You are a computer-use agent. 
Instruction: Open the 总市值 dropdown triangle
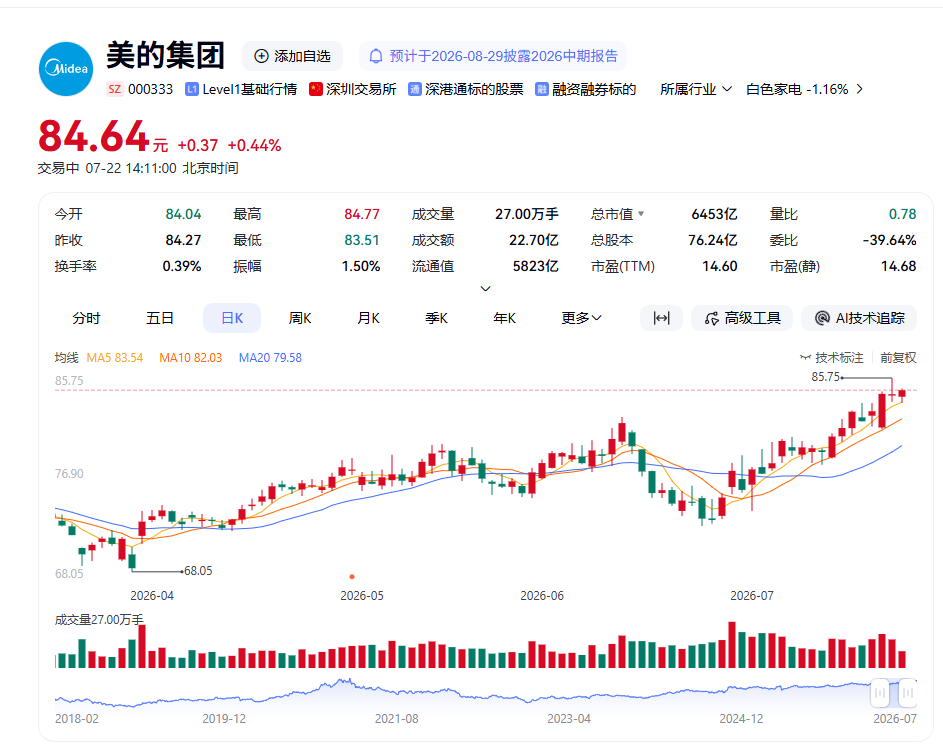(x=641, y=213)
